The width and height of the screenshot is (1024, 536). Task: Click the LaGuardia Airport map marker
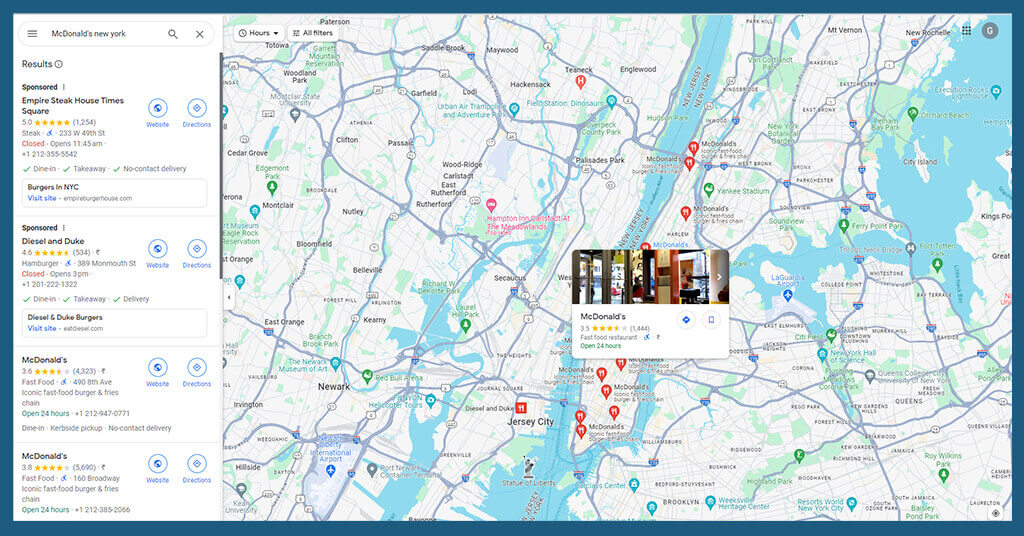(x=788, y=296)
